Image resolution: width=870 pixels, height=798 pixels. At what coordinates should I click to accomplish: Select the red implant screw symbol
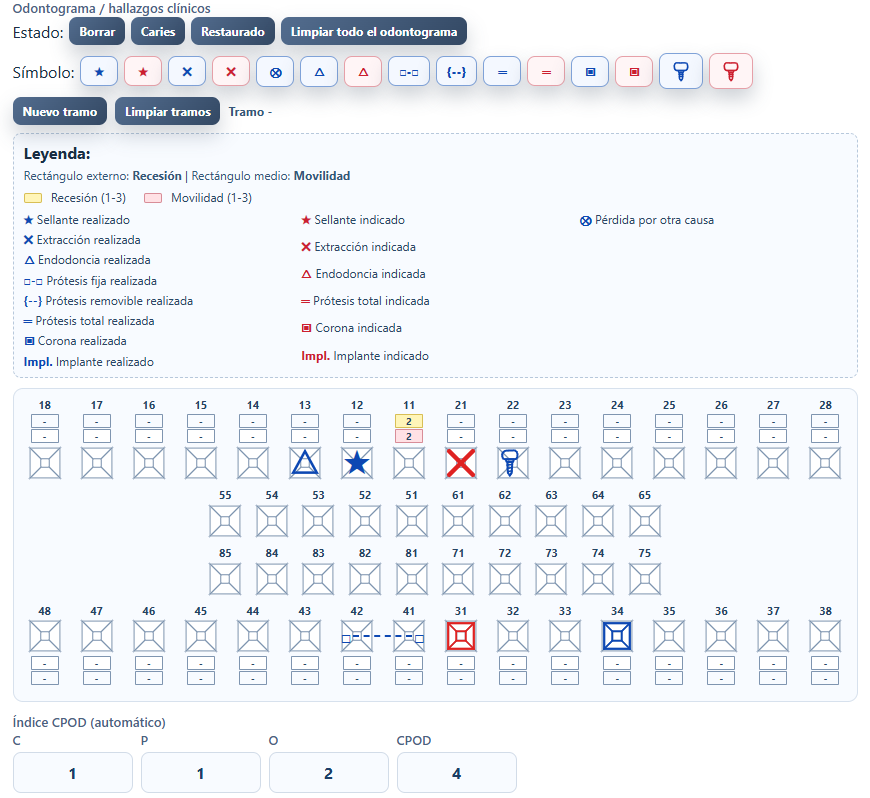coord(731,71)
